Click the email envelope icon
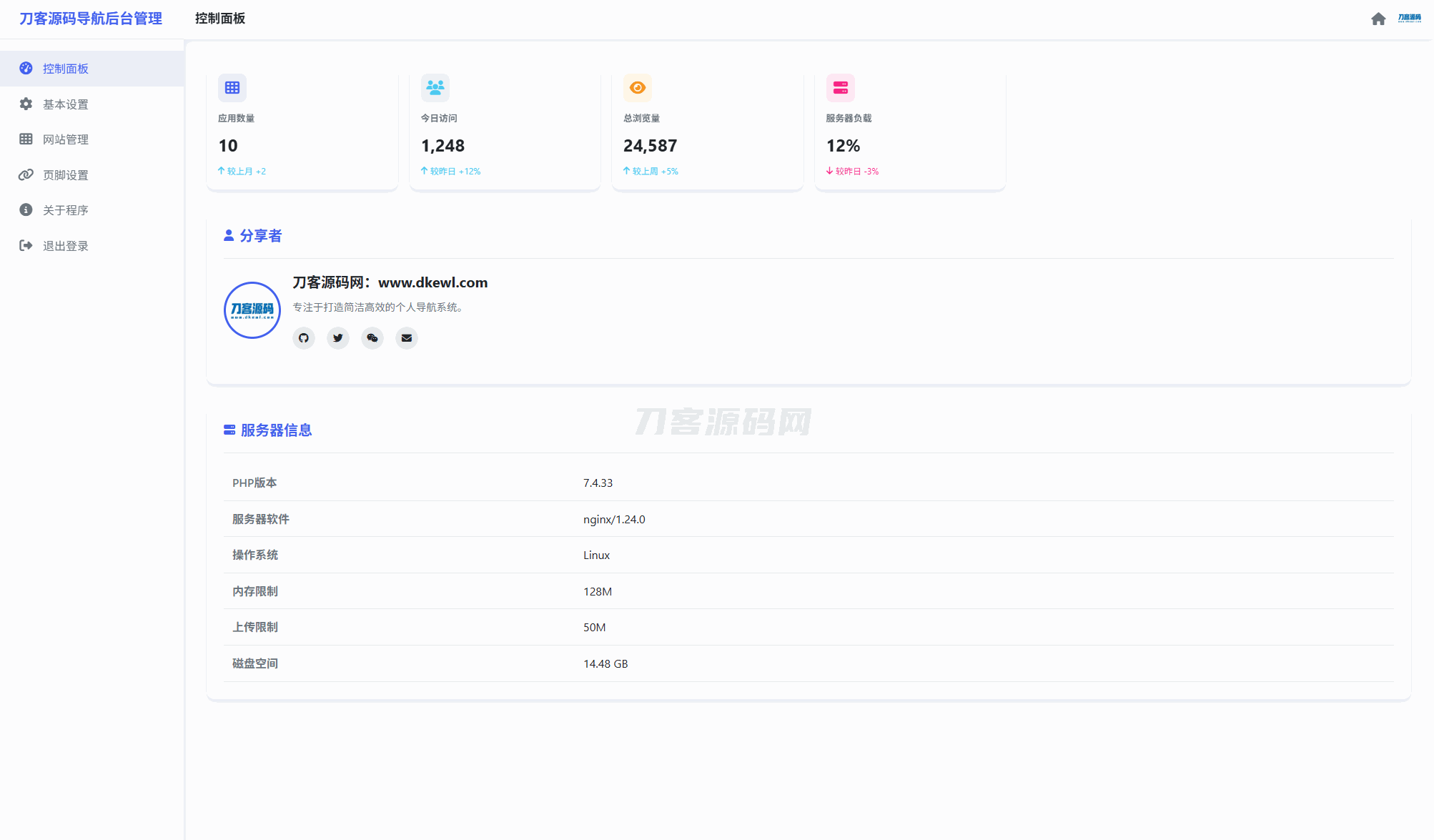 pos(407,338)
